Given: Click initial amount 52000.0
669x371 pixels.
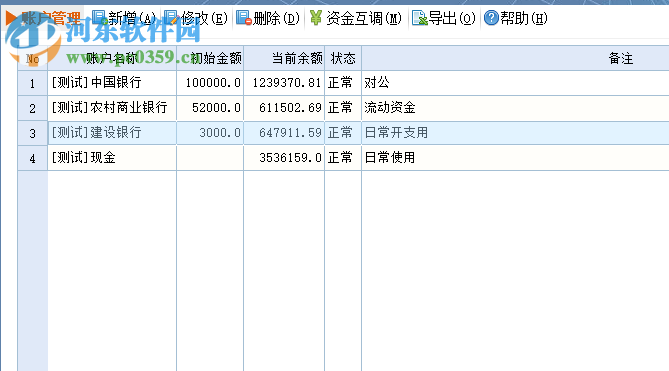Looking at the screenshot, I should click(x=216, y=107).
